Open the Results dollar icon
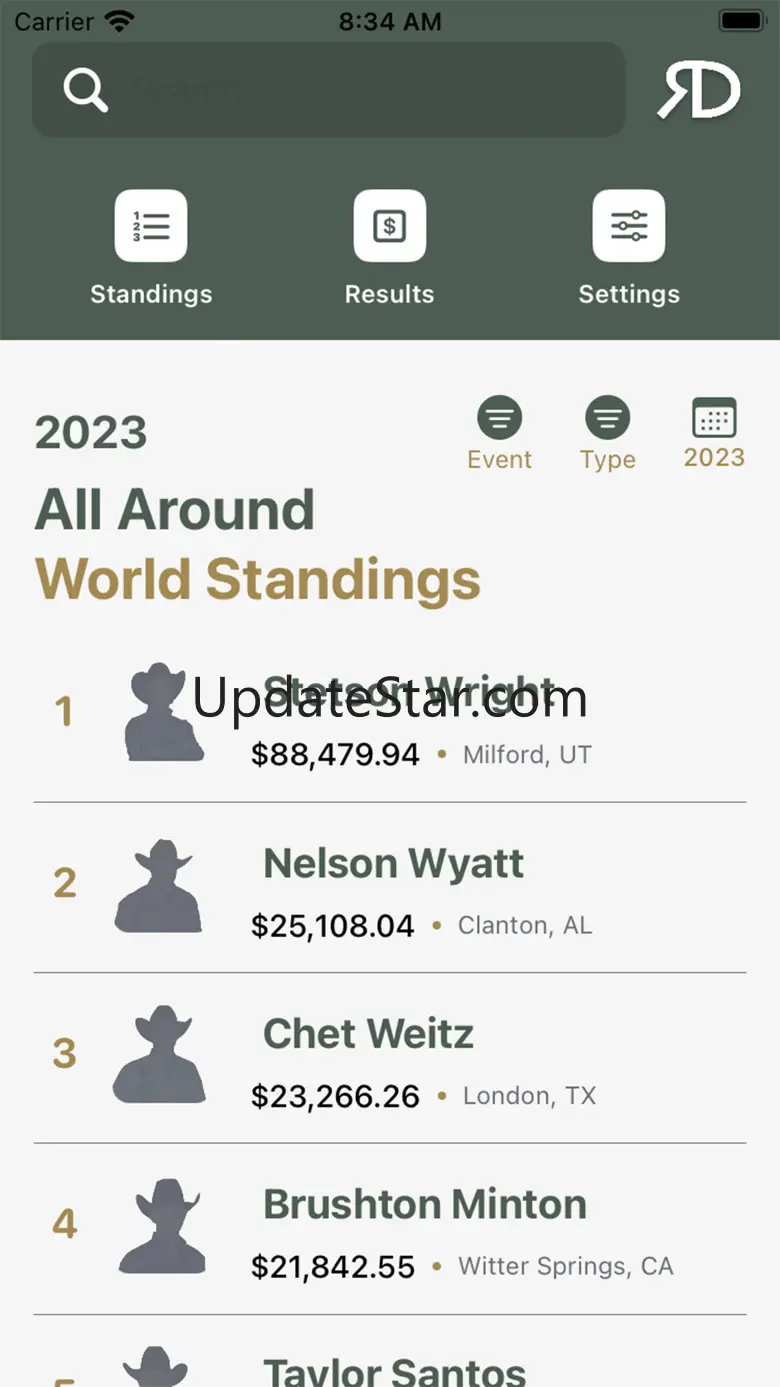Image resolution: width=780 pixels, height=1387 pixels. (x=390, y=226)
